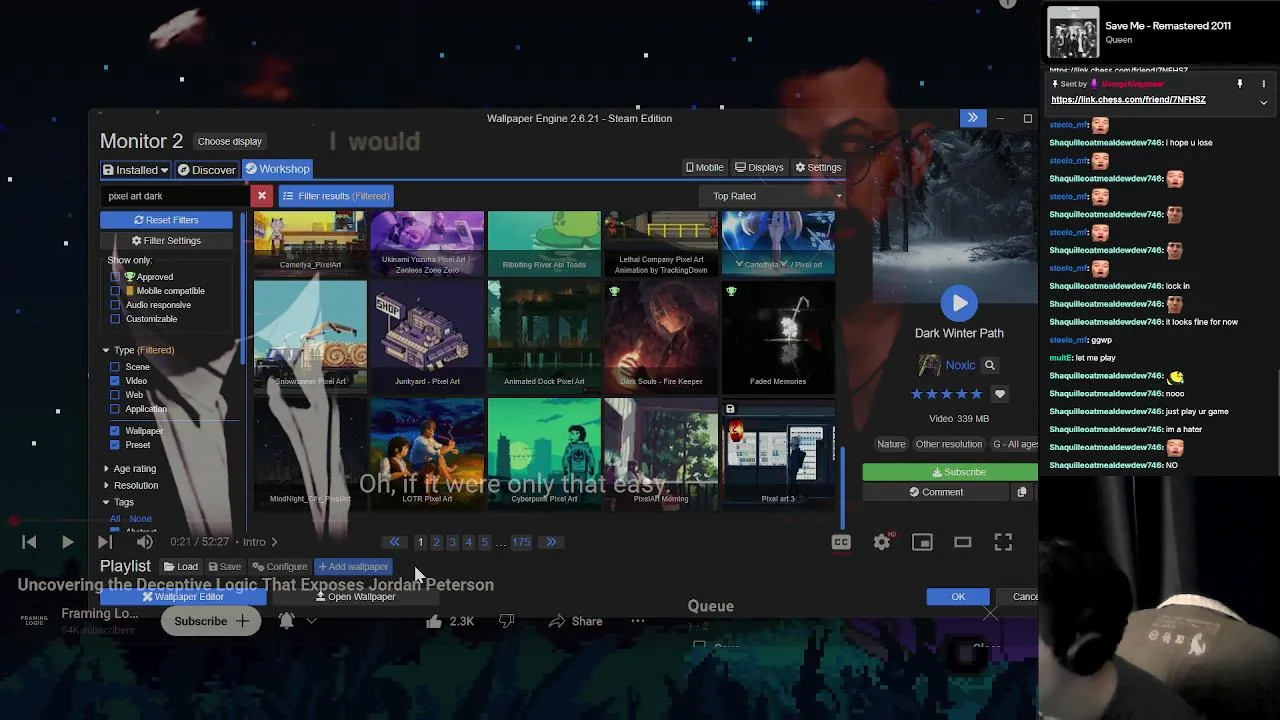Close the YouTube Queue panel
This screenshot has height=720, width=1280.
click(x=989, y=613)
